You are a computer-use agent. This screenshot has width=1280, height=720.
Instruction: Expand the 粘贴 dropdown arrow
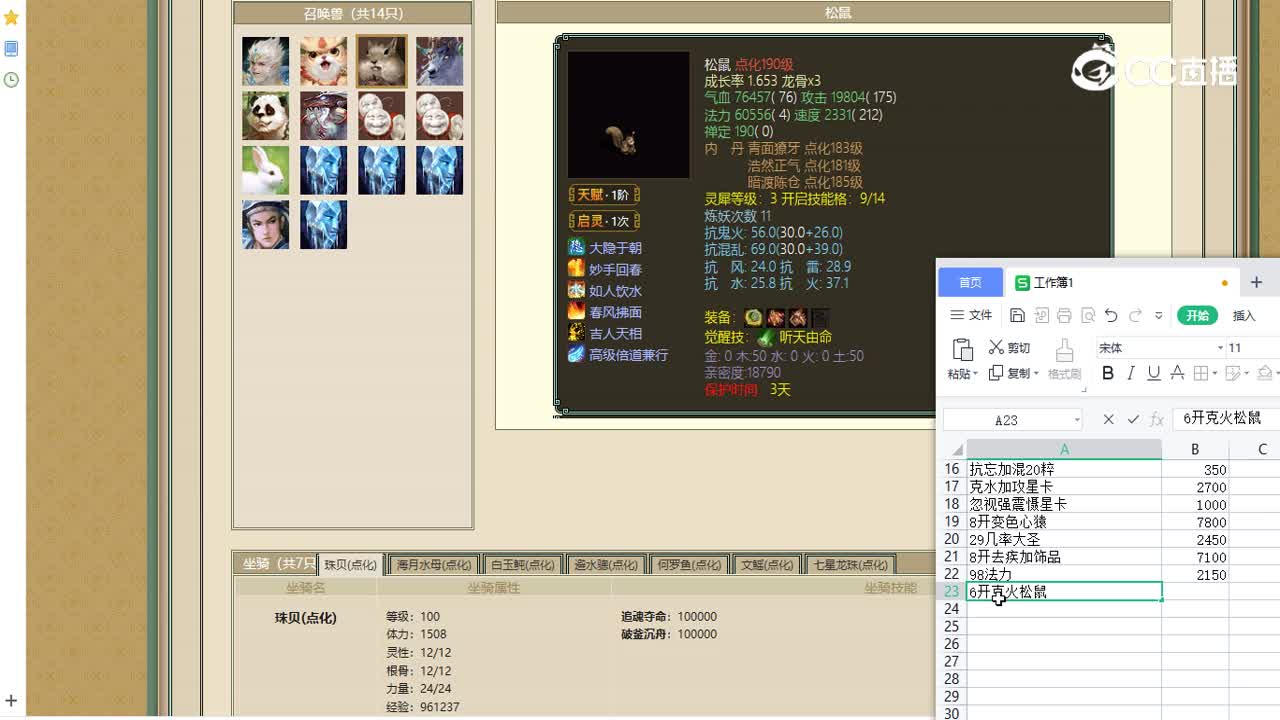975,374
